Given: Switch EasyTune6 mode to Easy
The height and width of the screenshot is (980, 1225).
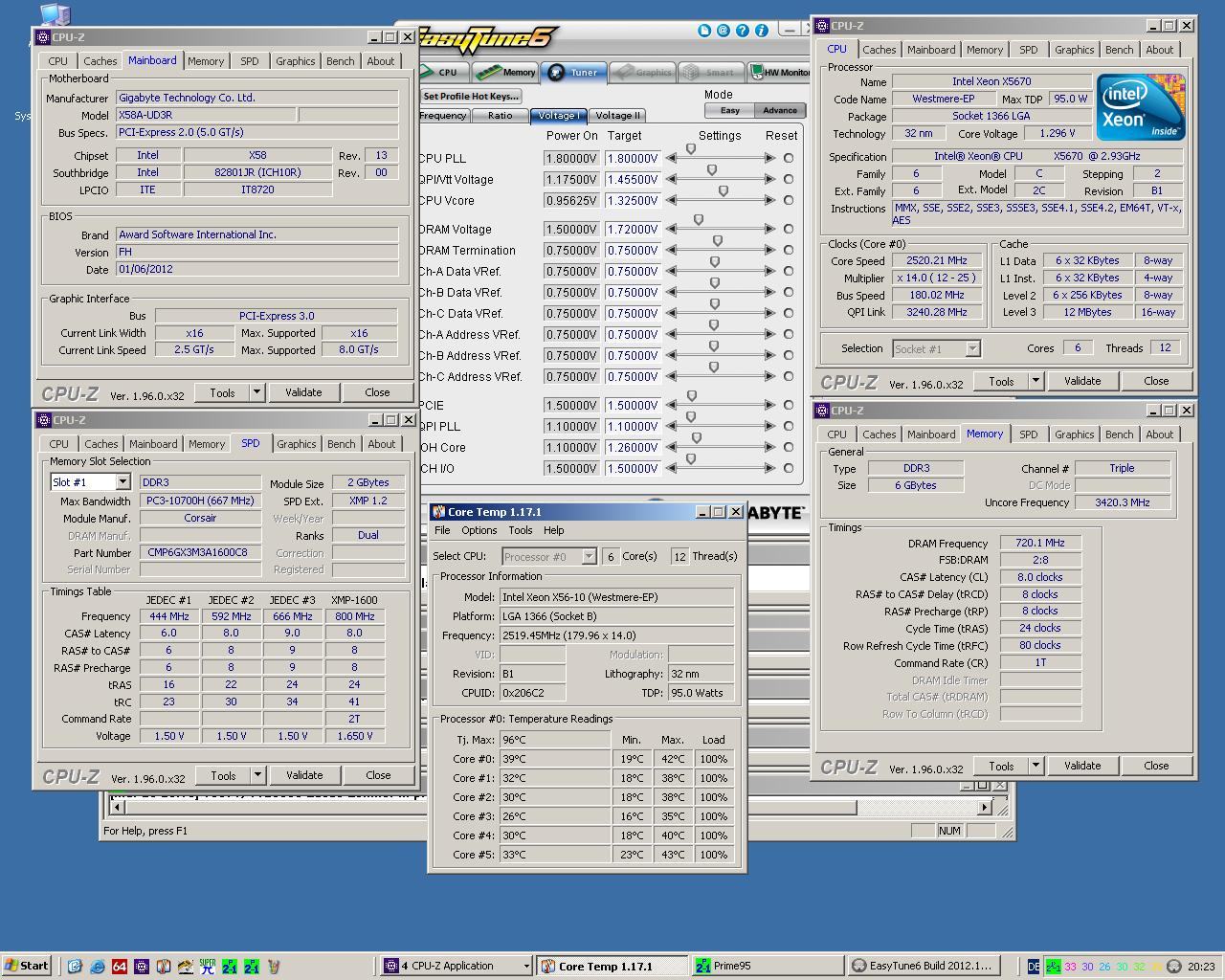Looking at the screenshot, I should 730,110.
